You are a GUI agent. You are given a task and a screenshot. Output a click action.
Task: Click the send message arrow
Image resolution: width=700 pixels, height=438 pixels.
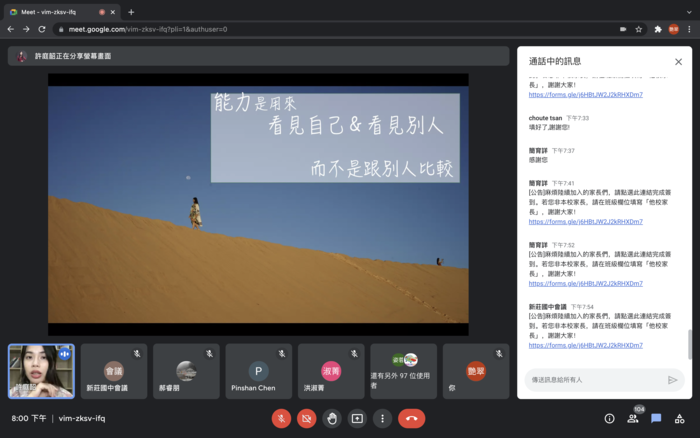coord(672,380)
